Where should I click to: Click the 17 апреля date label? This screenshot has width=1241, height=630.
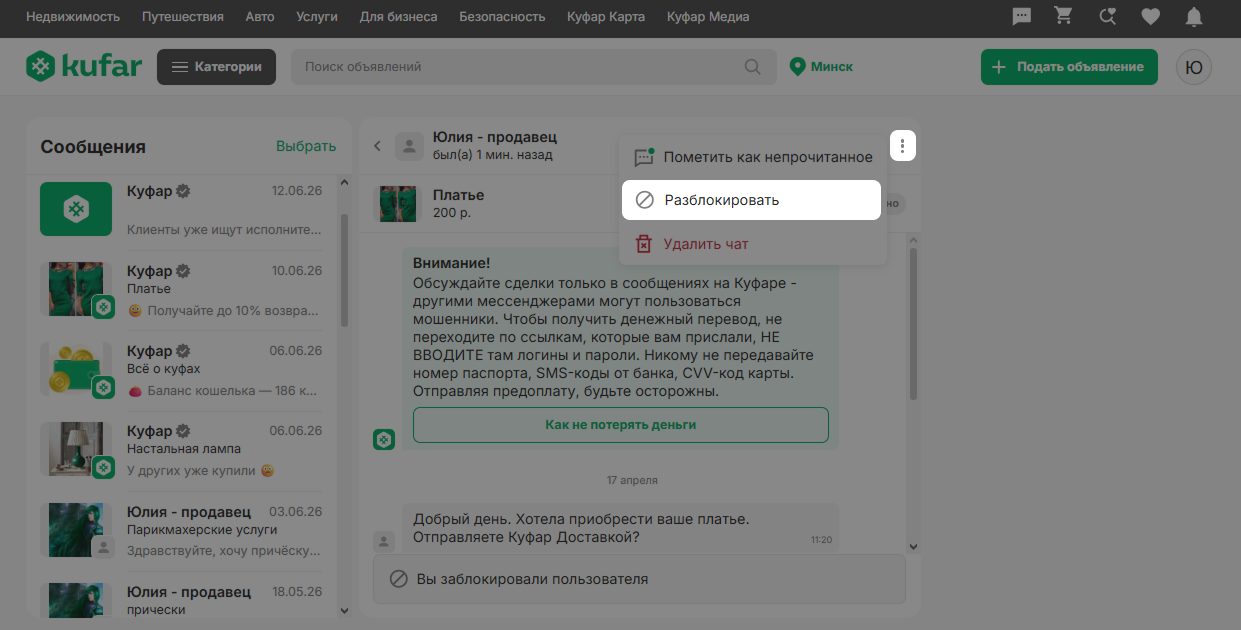coord(632,480)
